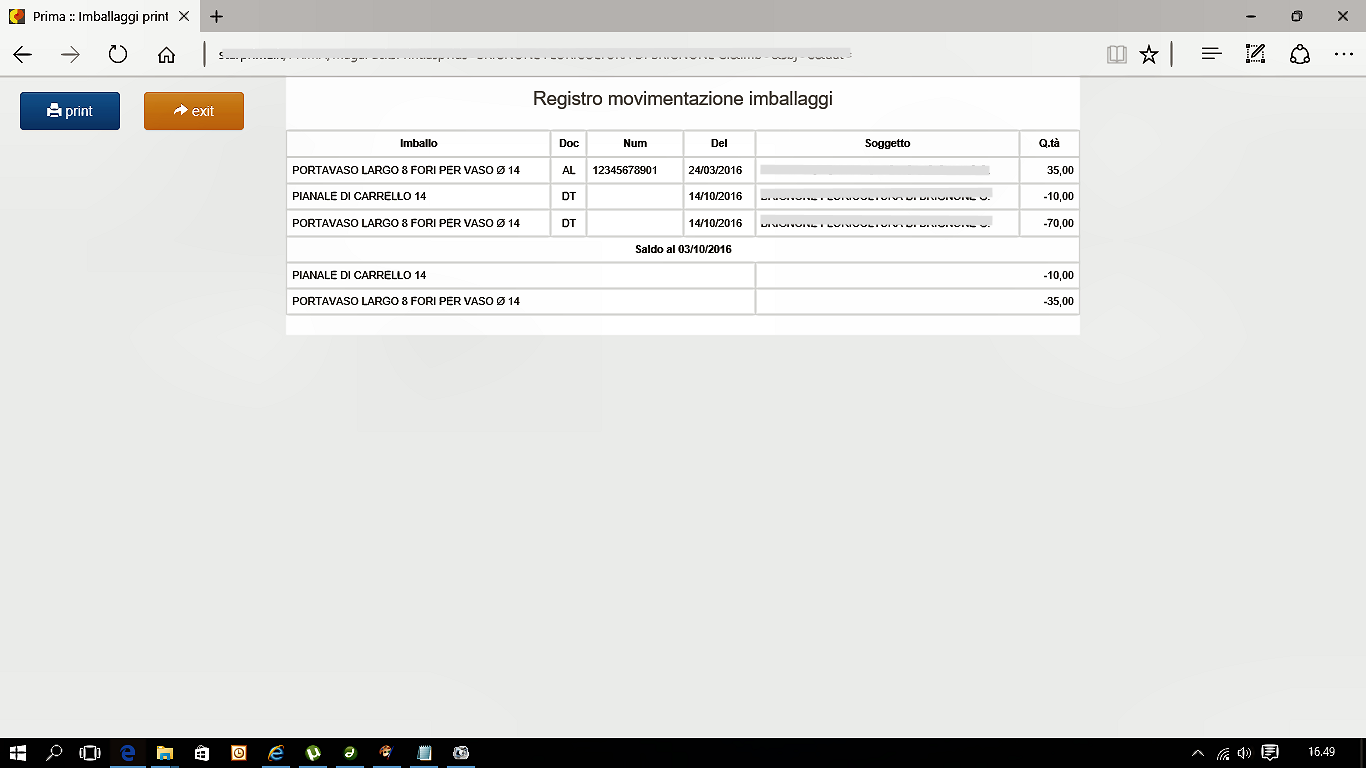The width and height of the screenshot is (1366, 768).
Task: Add this page to favorites
Action: tap(1149, 55)
